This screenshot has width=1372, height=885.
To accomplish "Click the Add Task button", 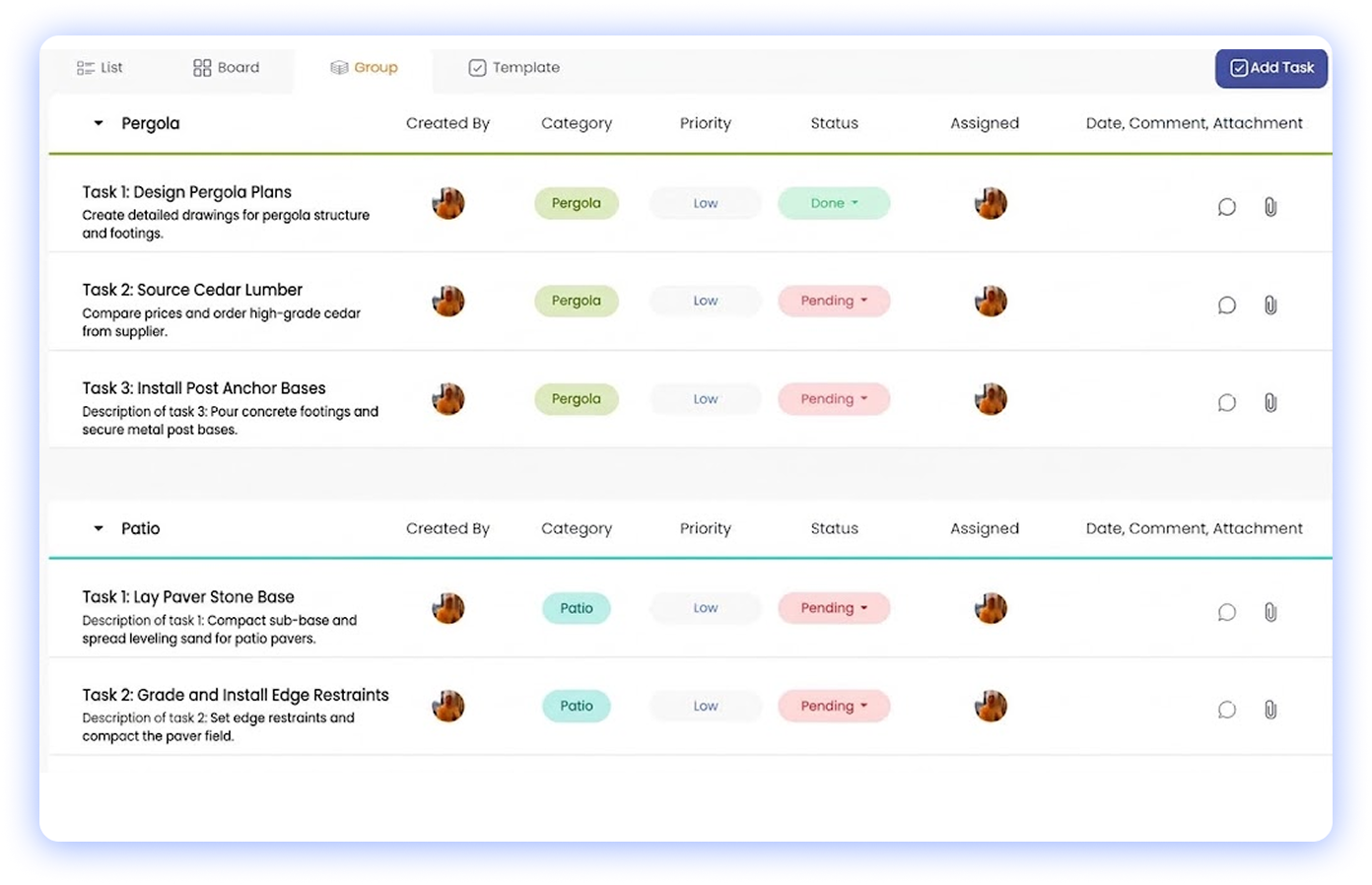I will click(x=1271, y=68).
